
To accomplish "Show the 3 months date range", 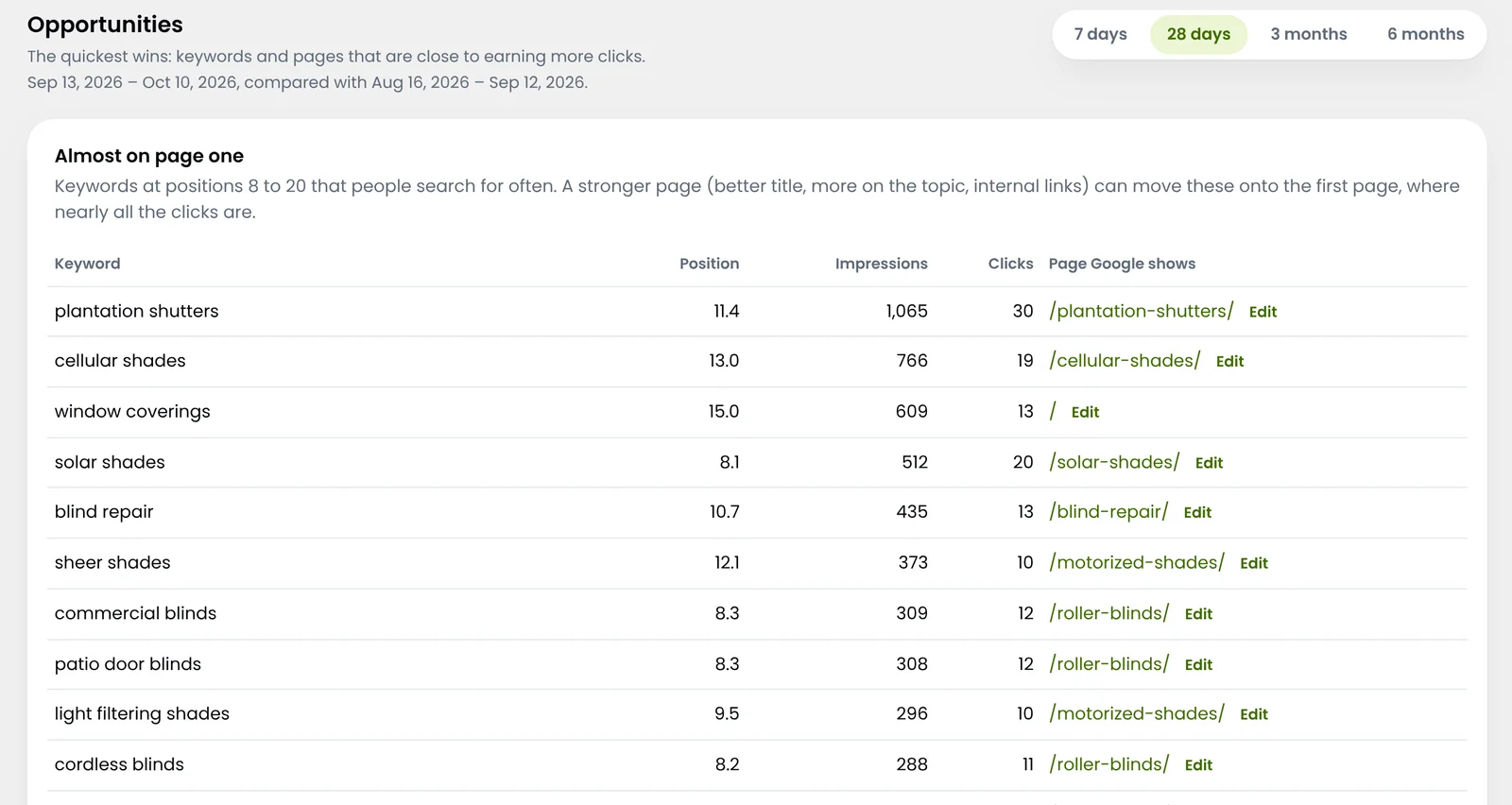I will point(1308,34).
